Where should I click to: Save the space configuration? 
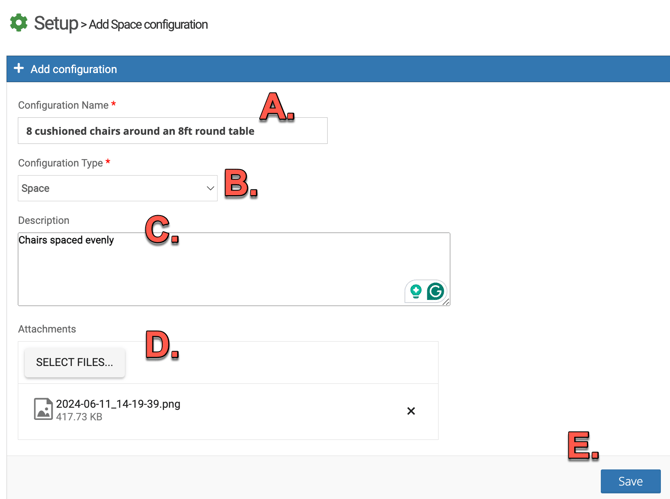(x=630, y=481)
